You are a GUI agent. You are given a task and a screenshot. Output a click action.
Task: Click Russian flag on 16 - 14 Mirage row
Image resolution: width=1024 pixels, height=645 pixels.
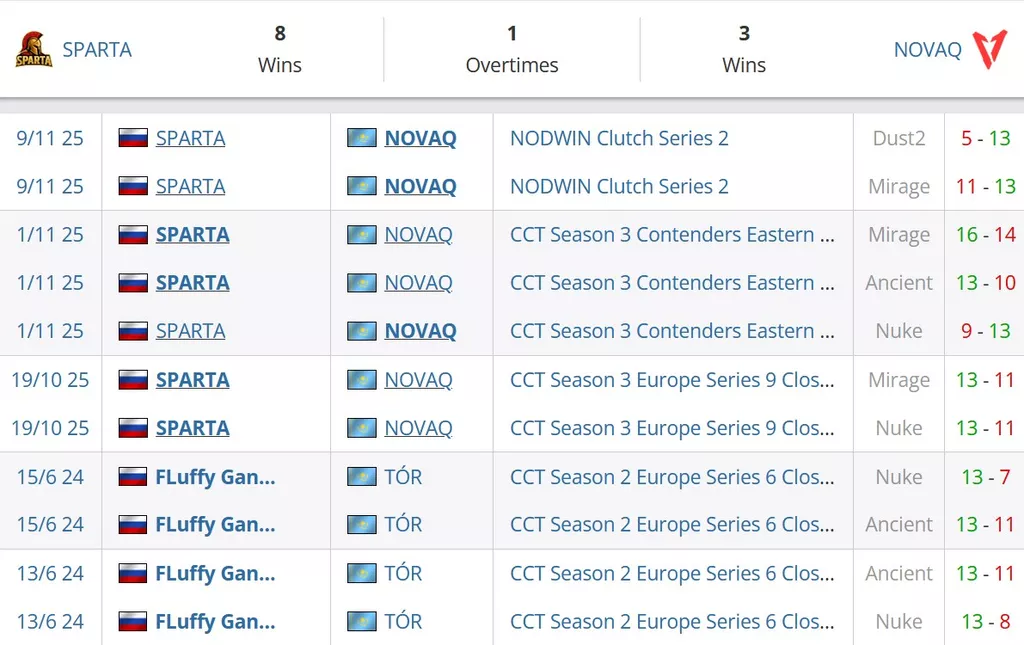tap(133, 235)
